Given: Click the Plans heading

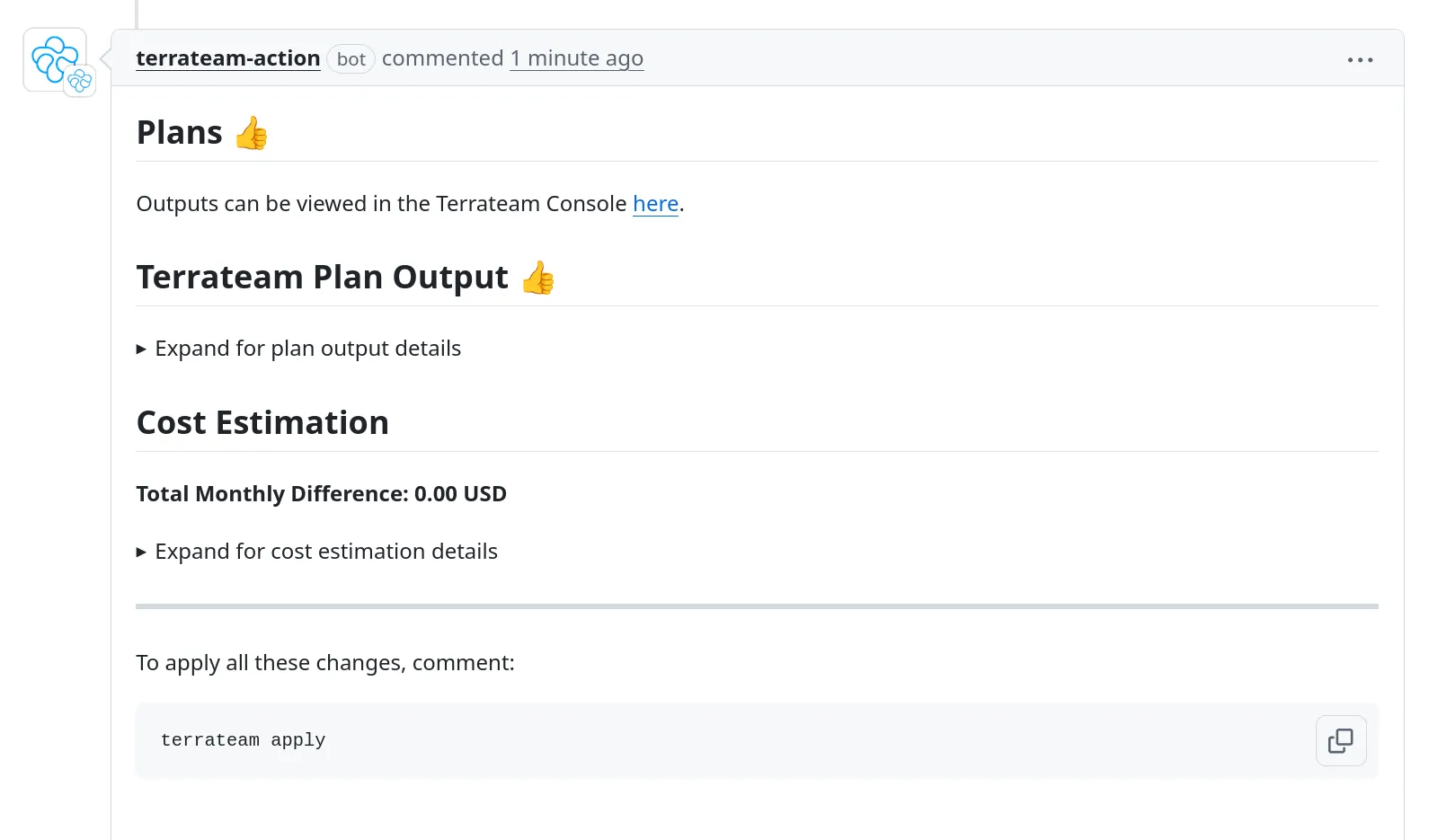Looking at the screenshot, I should (180, 133).
